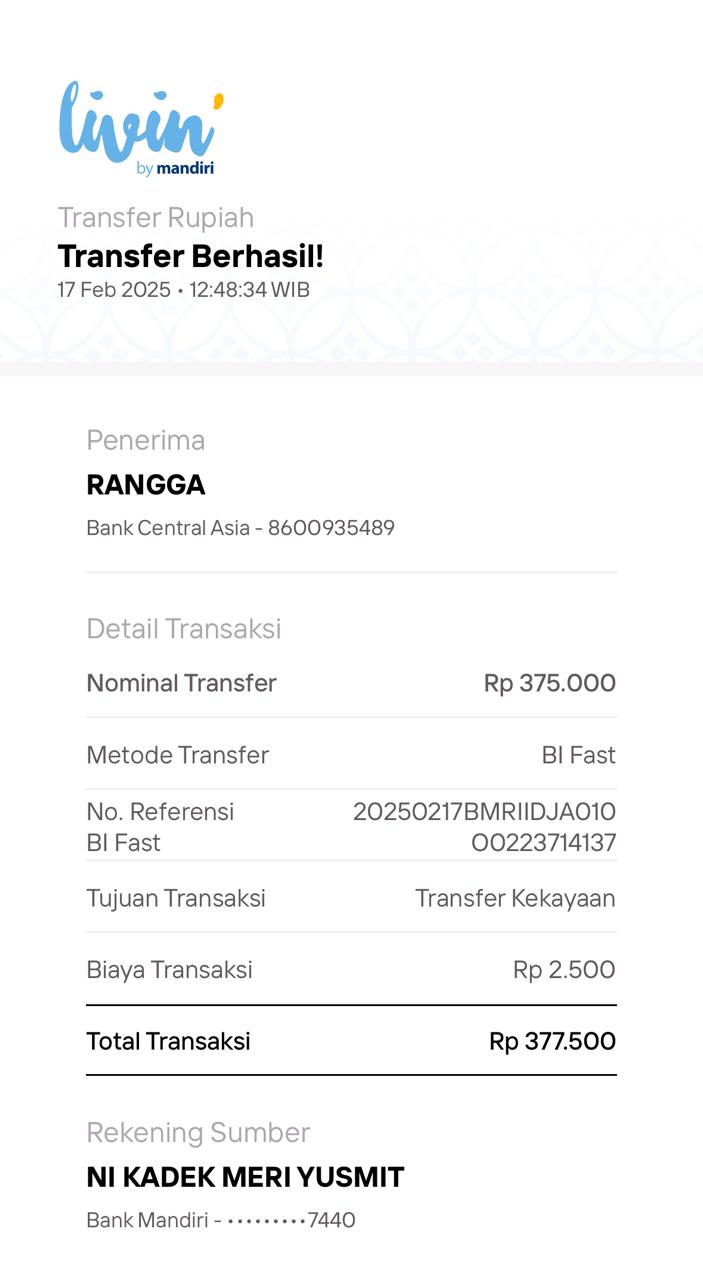
Task: Click the "Transfer Berhasil!" heading
Action: pyautogui.click(x=190, y=256)
